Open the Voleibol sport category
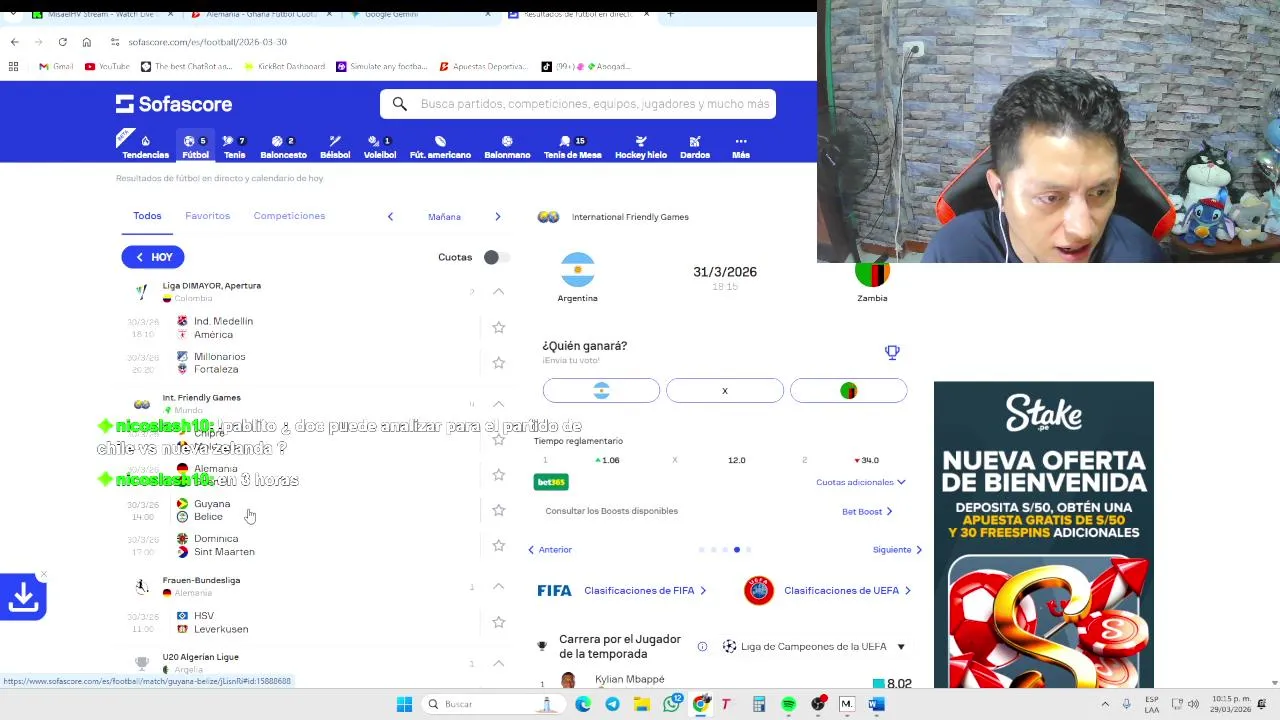Image resolution: width=1280 pixels, height=720 pixels. pyautogui.click(x=379, y=147)
